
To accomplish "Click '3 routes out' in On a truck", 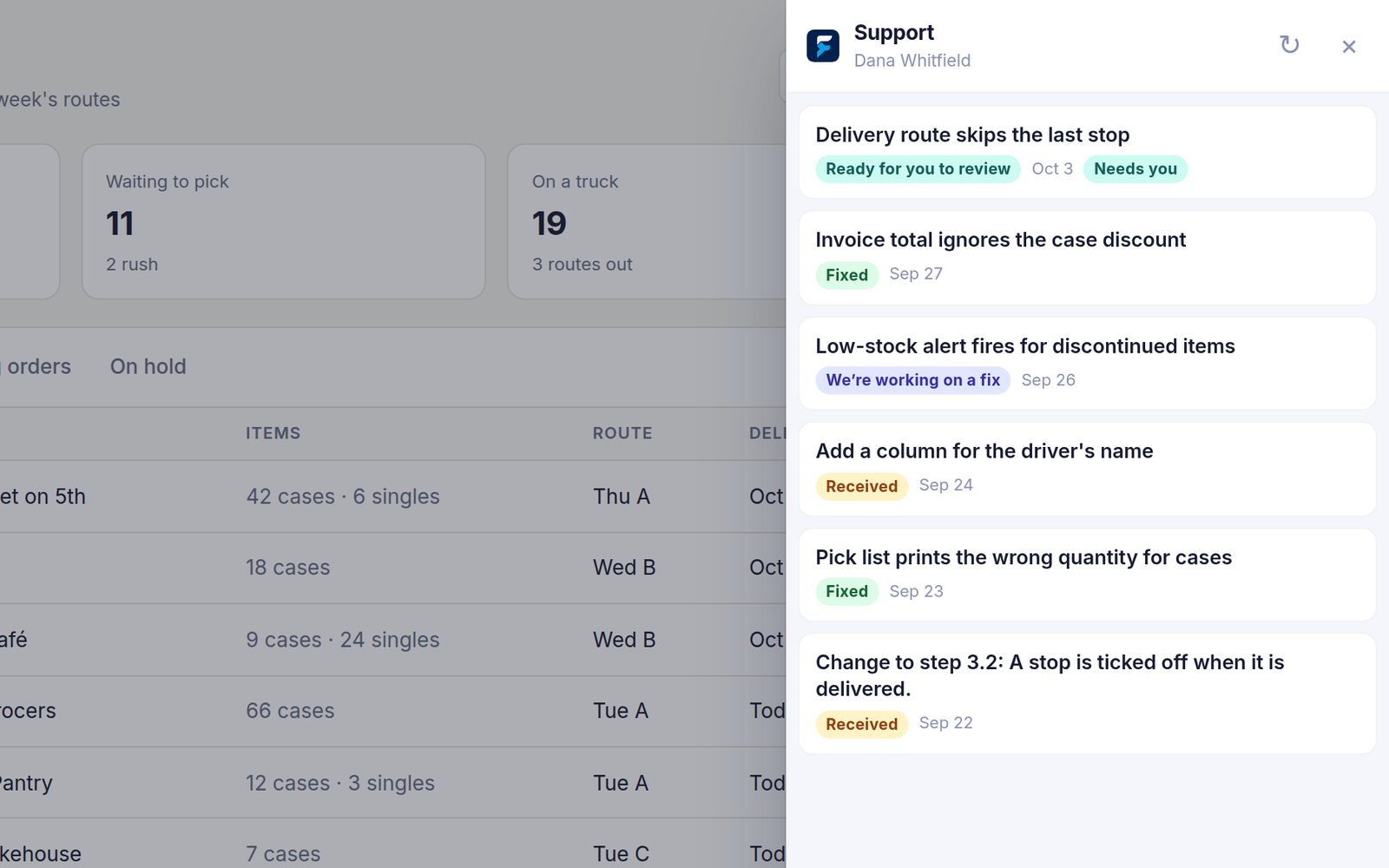I will [x=583, y=265].
